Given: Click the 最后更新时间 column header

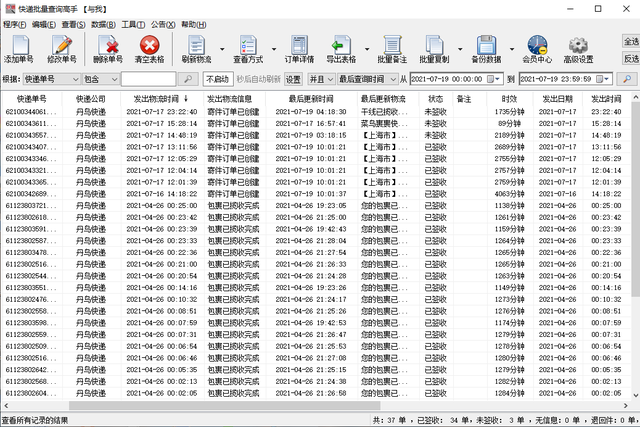Looking at the screenshot, I should 311,98.
